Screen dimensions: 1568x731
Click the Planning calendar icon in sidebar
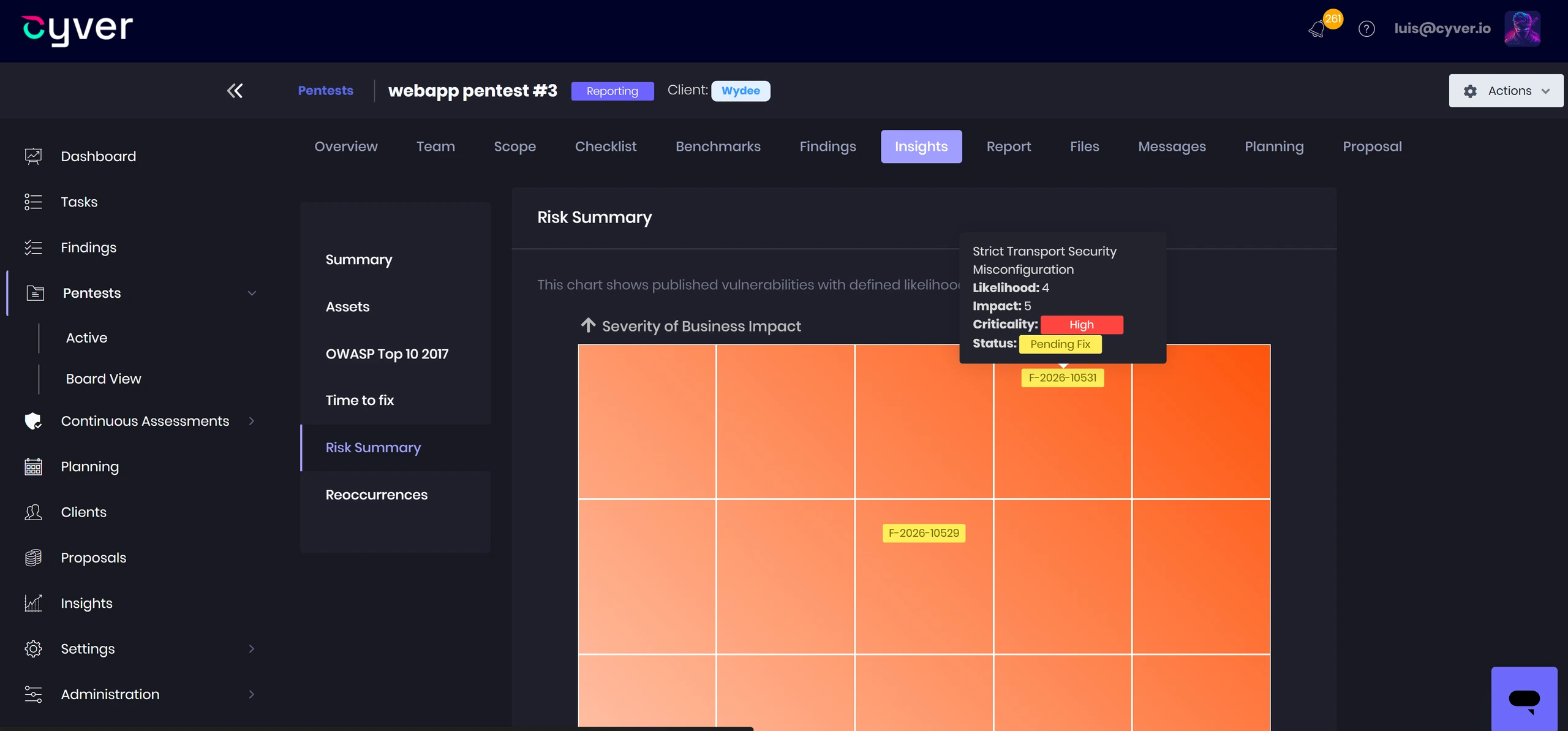(33, 467)
